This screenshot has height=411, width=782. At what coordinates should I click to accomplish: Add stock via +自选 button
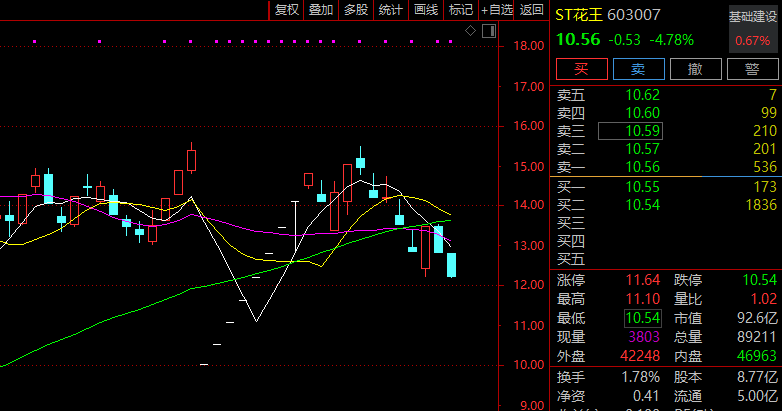click(x=496, y=10)
